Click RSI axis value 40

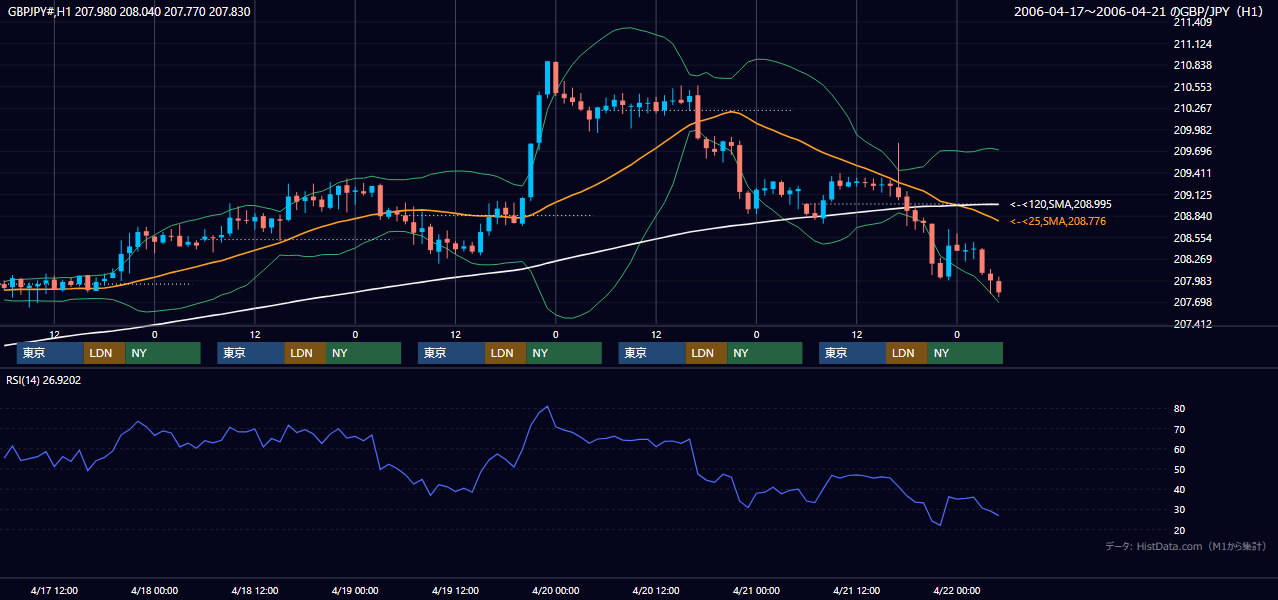[1180, 489]
